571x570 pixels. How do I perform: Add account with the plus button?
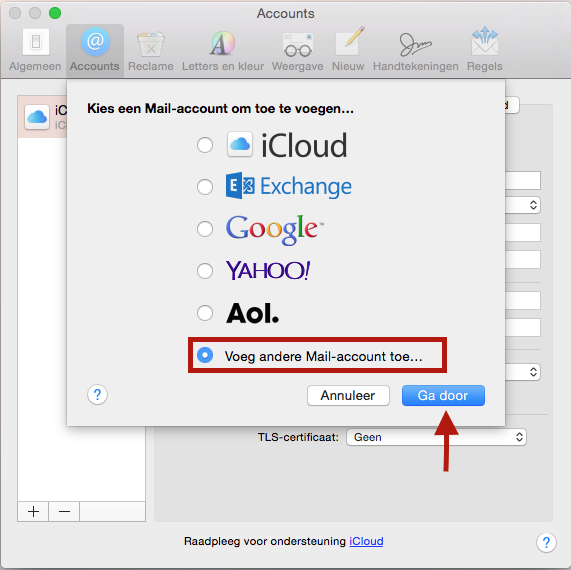tap(33, 511)
